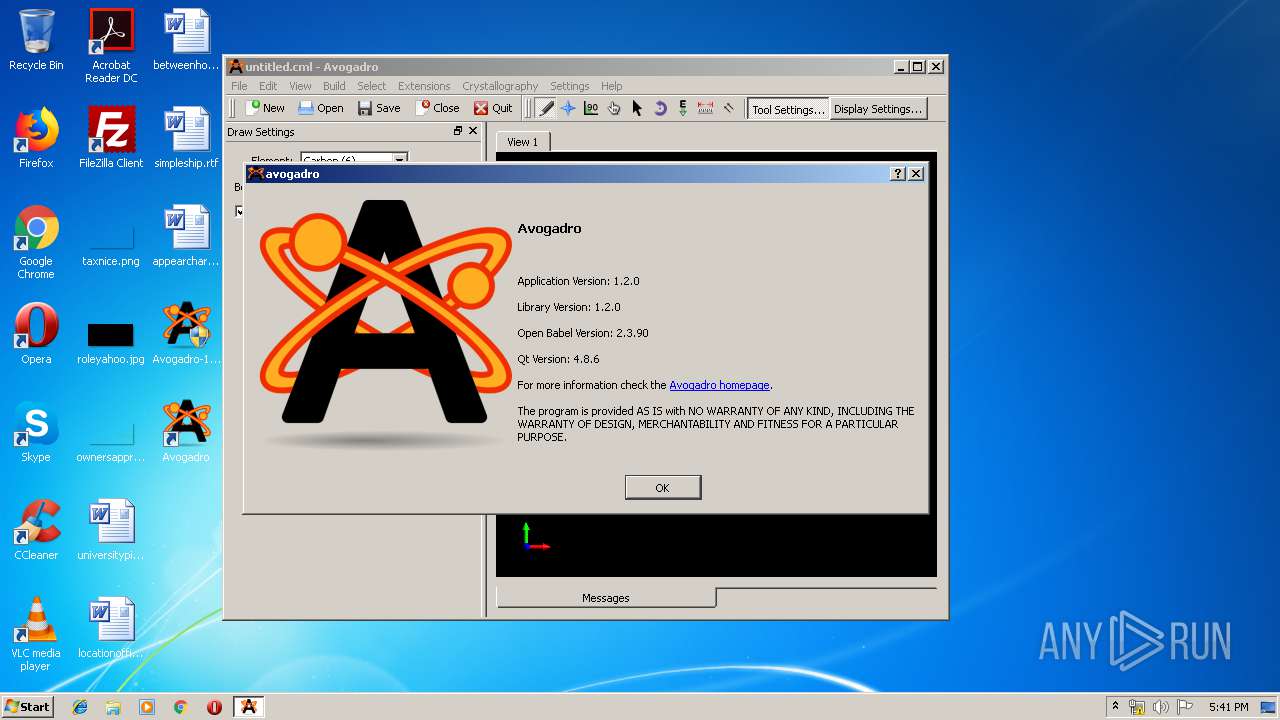This screenshot has width=1280, height=720.
Task: Open Windows Media Player from taskbar
Action: (147, 707)
